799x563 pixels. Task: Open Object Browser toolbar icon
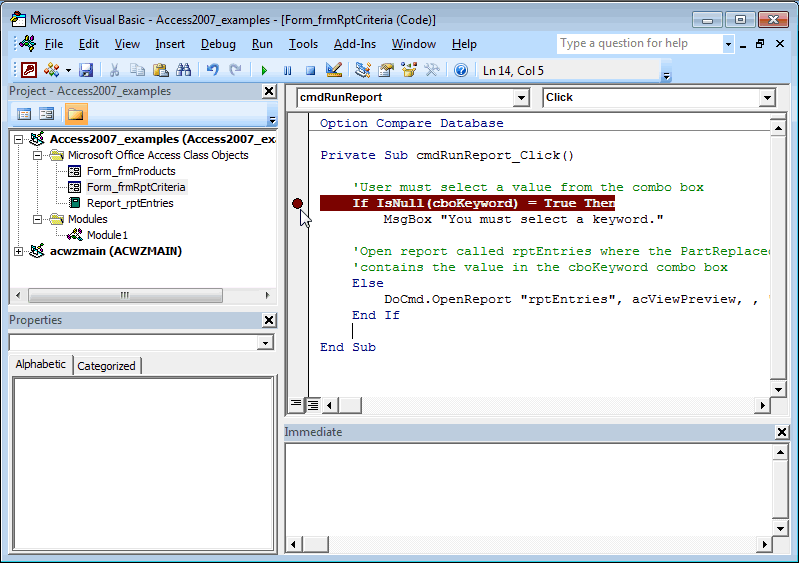(409, 70)
